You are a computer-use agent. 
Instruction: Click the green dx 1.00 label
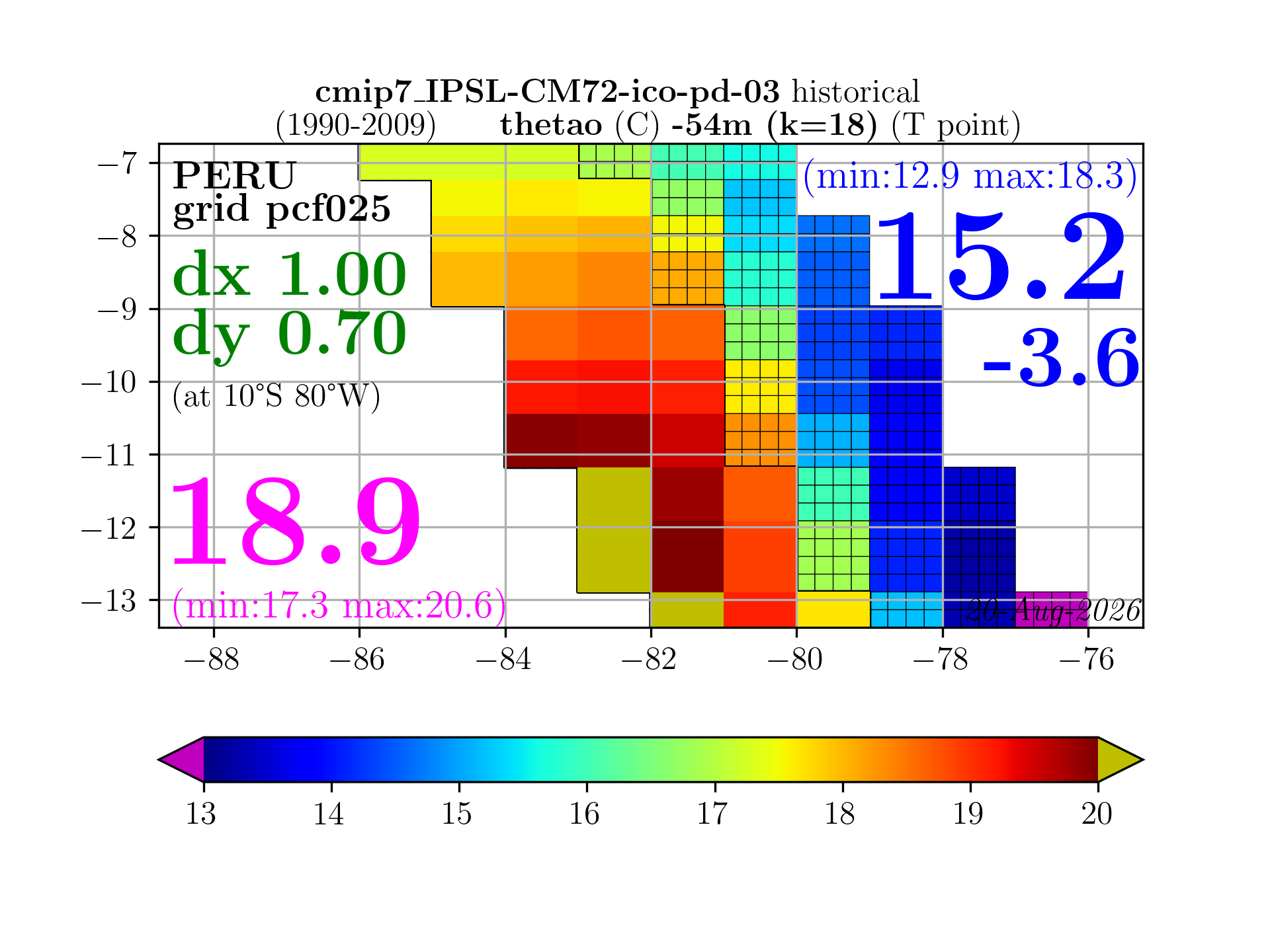[290, 274]
